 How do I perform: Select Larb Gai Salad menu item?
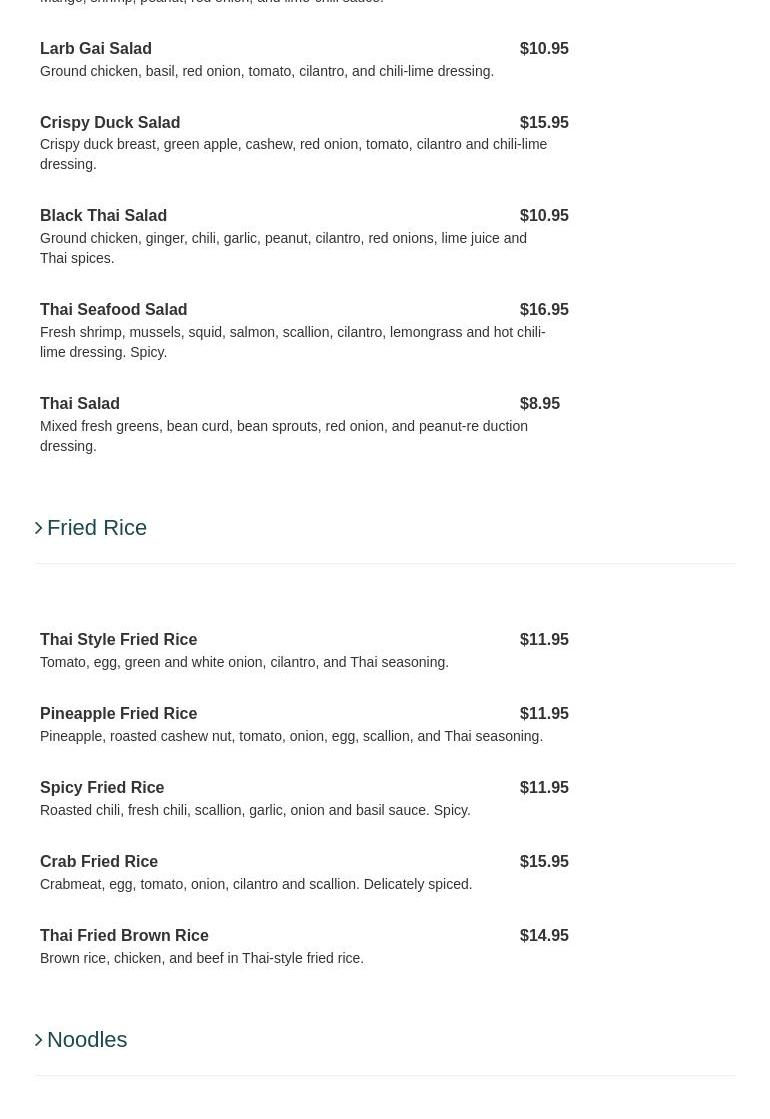(x=96, y=49)
